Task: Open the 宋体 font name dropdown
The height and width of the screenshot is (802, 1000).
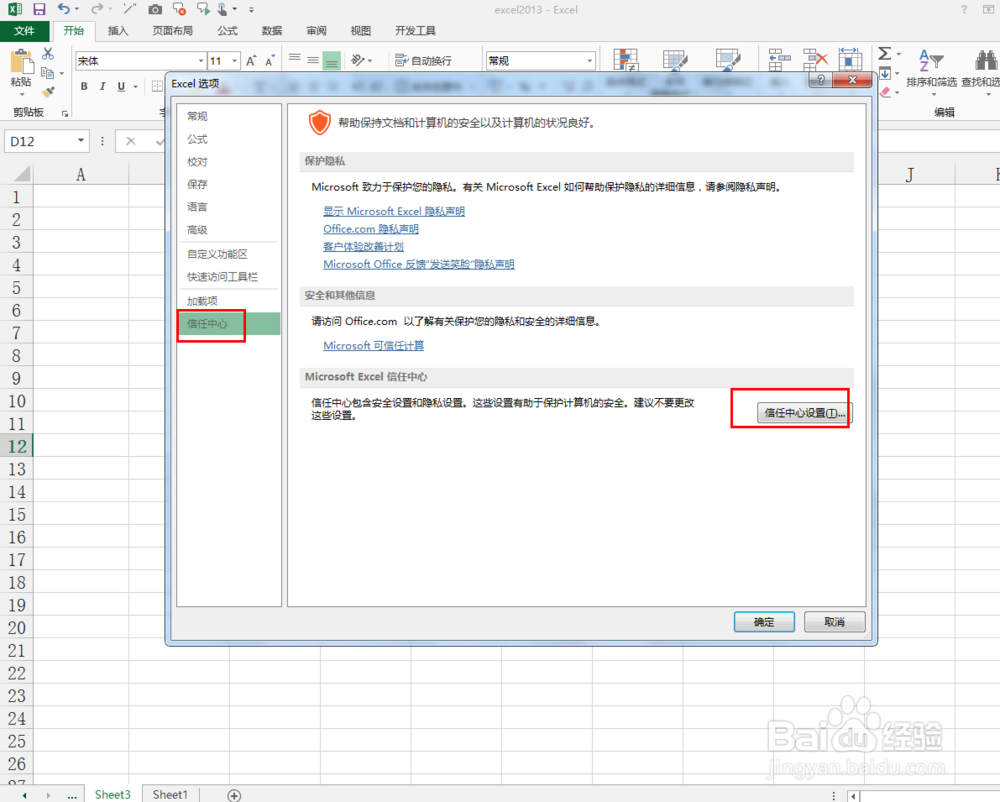Action: coord(200,61)
